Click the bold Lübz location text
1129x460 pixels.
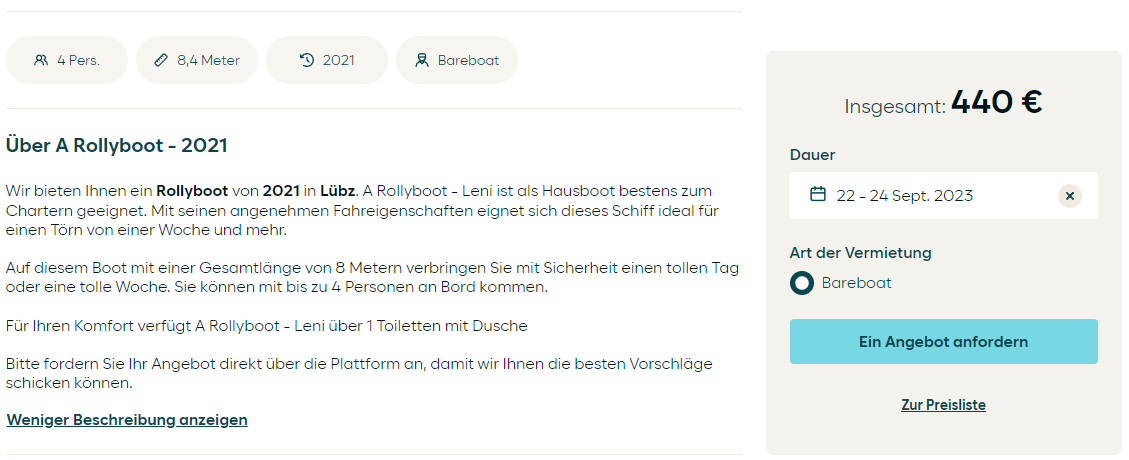click(x=338, y=191)
